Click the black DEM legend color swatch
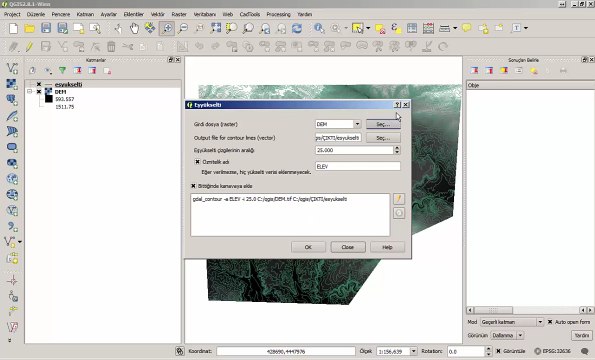Image resolution: width=595 pixels, height=360 pixels. click(49, 99)
